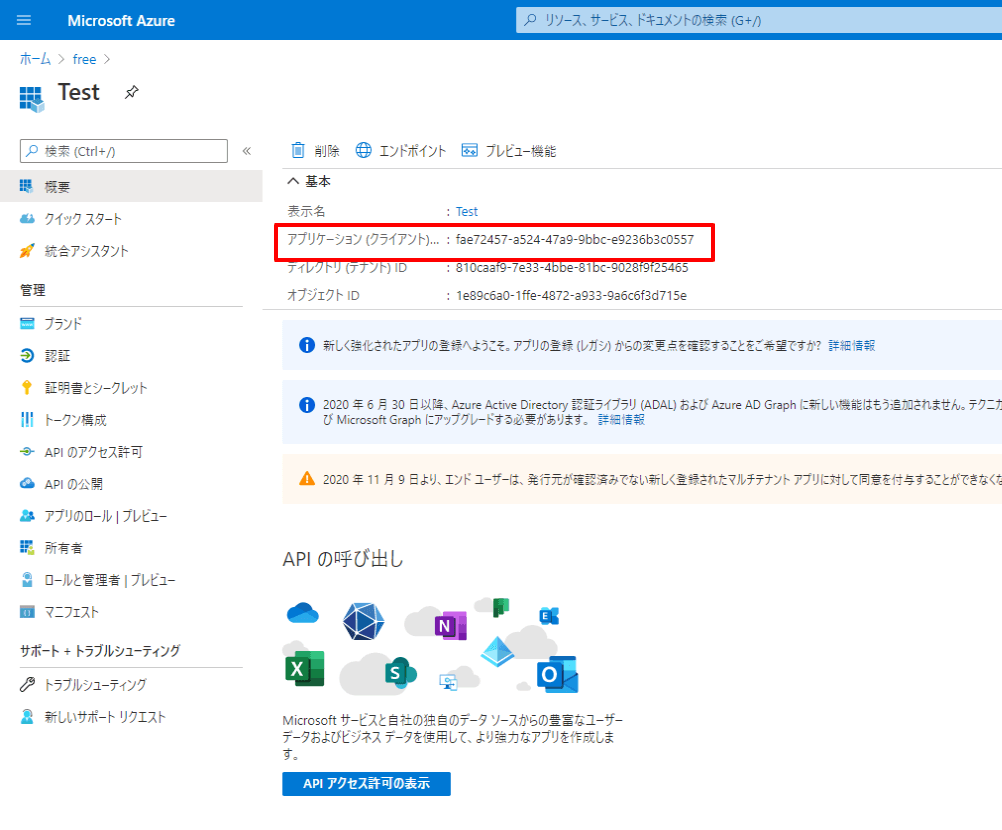Image resolution: width=1002 pixels, height=830 pixels.
Task: Click the orange warning icon in the multitenant consent notice
Action: (307, 479)
